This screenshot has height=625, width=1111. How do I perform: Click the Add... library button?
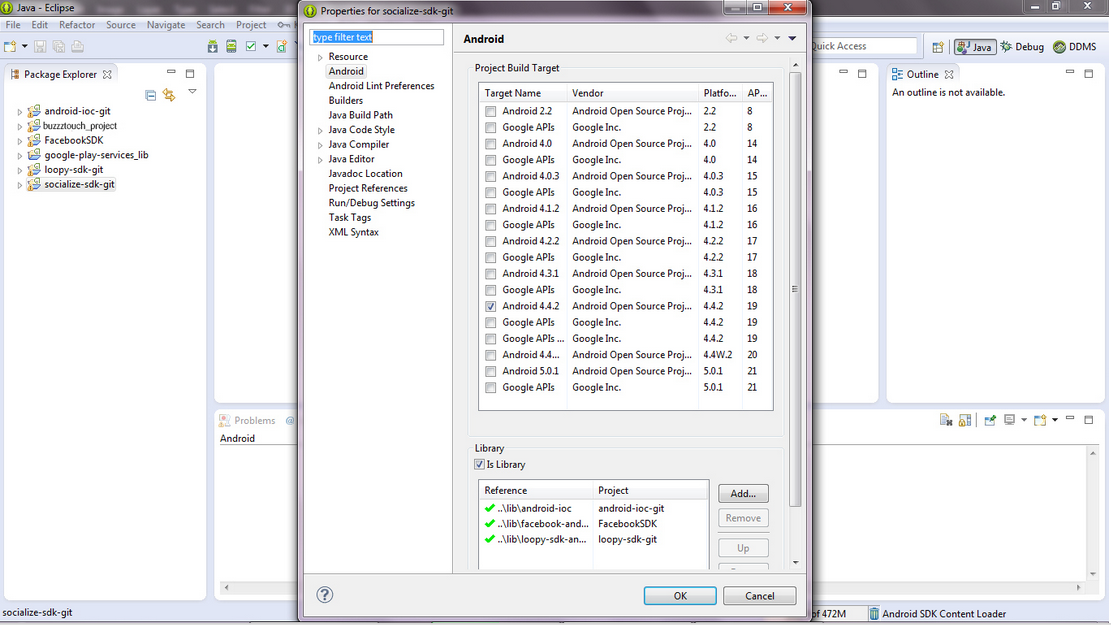[x=743, y=493]
